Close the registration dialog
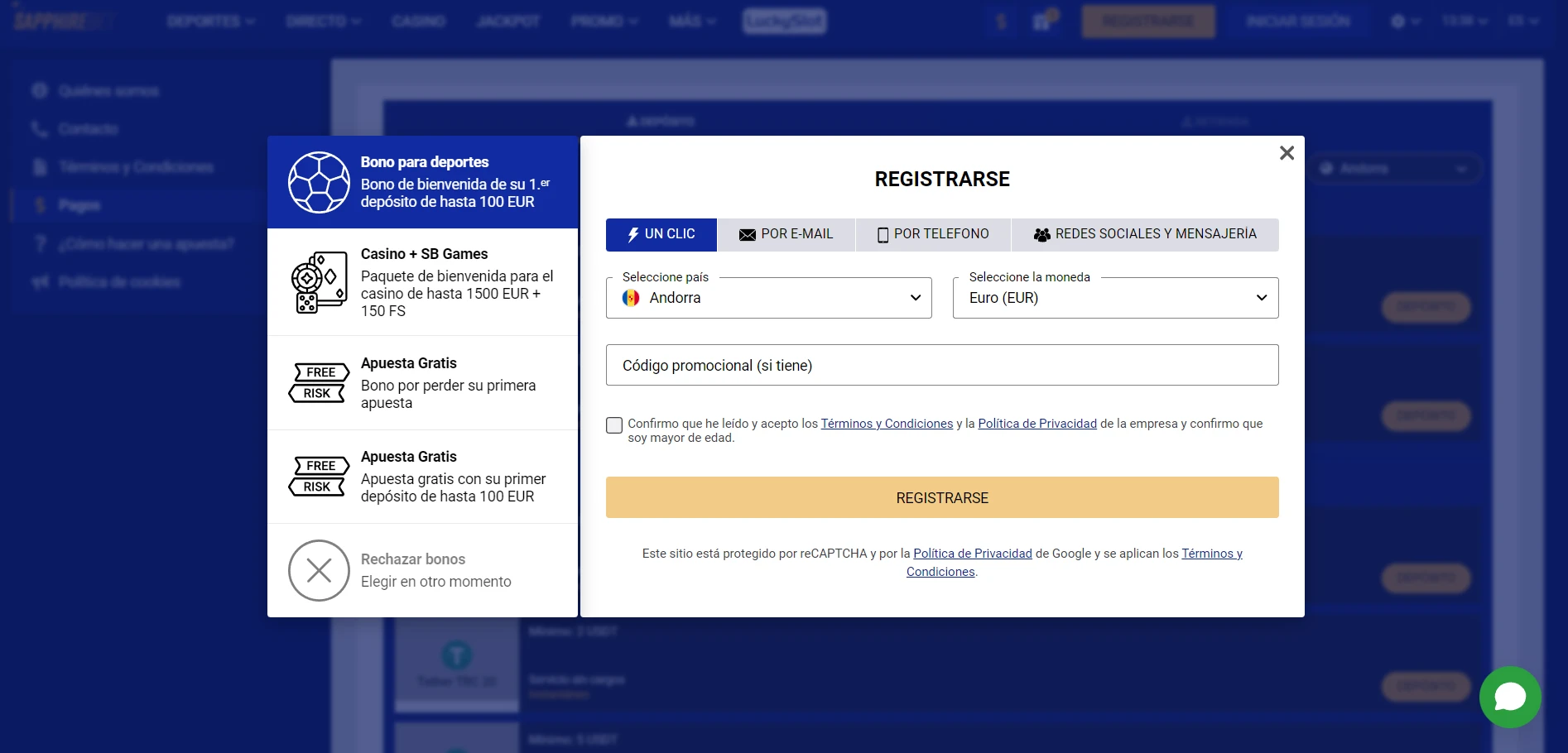Viewport: 1568px width, 753px height. click(x=1287, y=153)
